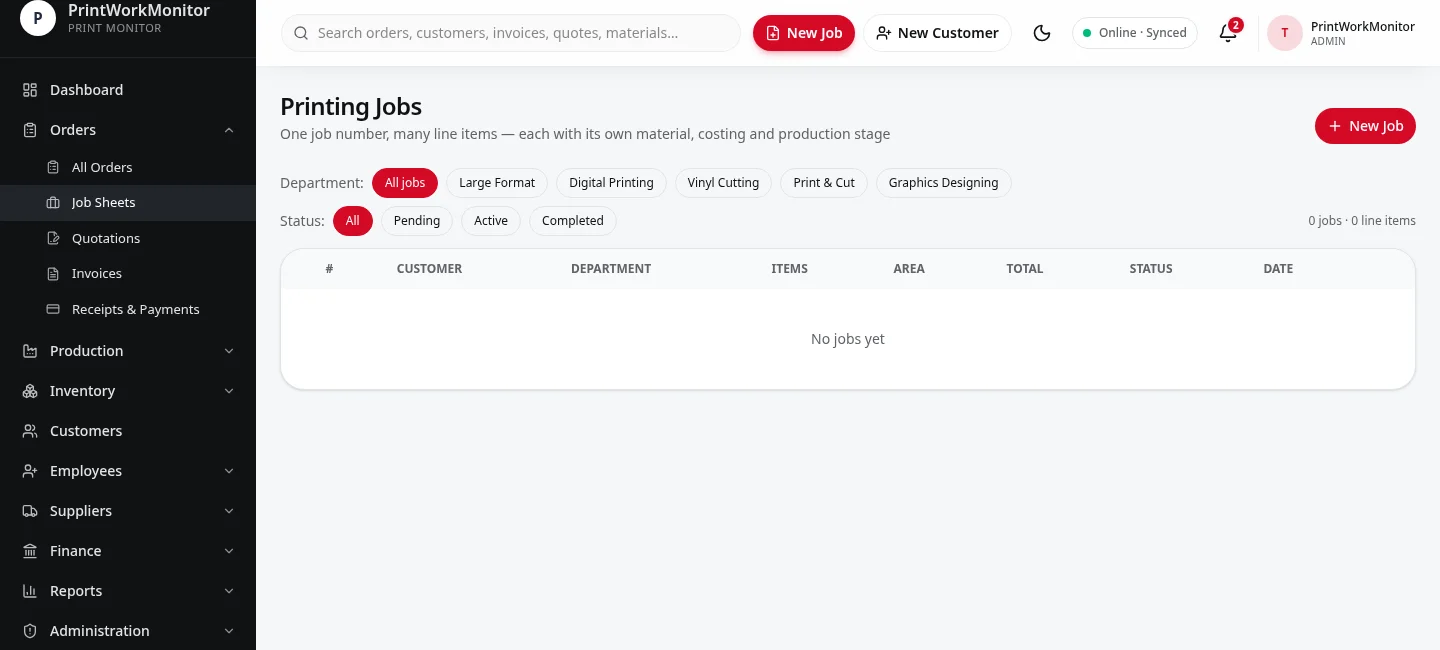Filter department by Graphics Designing

(944, 183)
